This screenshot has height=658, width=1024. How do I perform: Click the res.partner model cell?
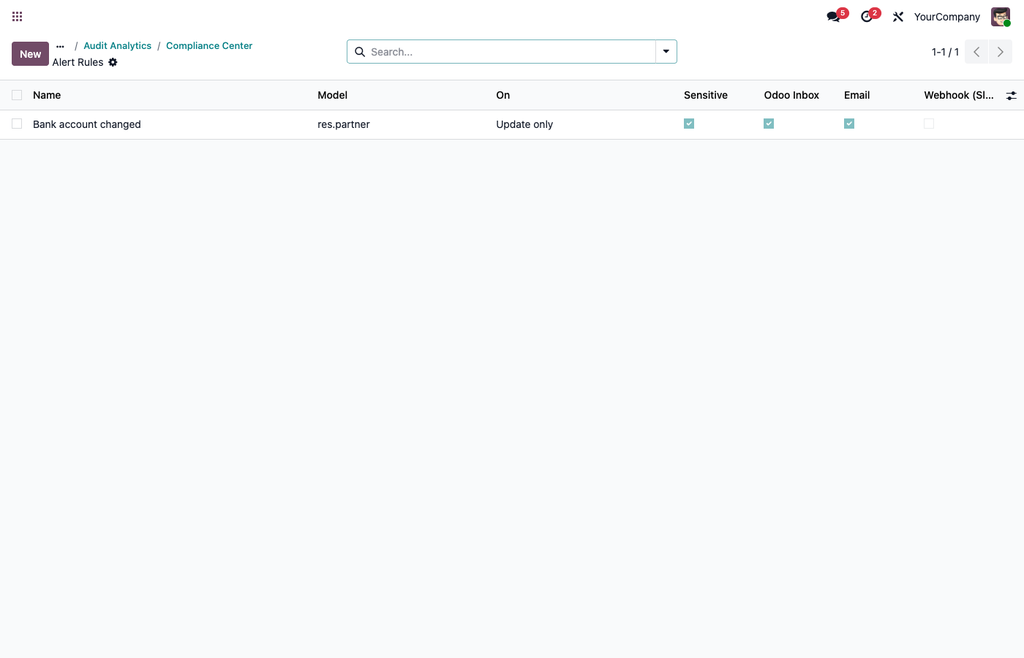pyautogui.click(x=344, y=124)
